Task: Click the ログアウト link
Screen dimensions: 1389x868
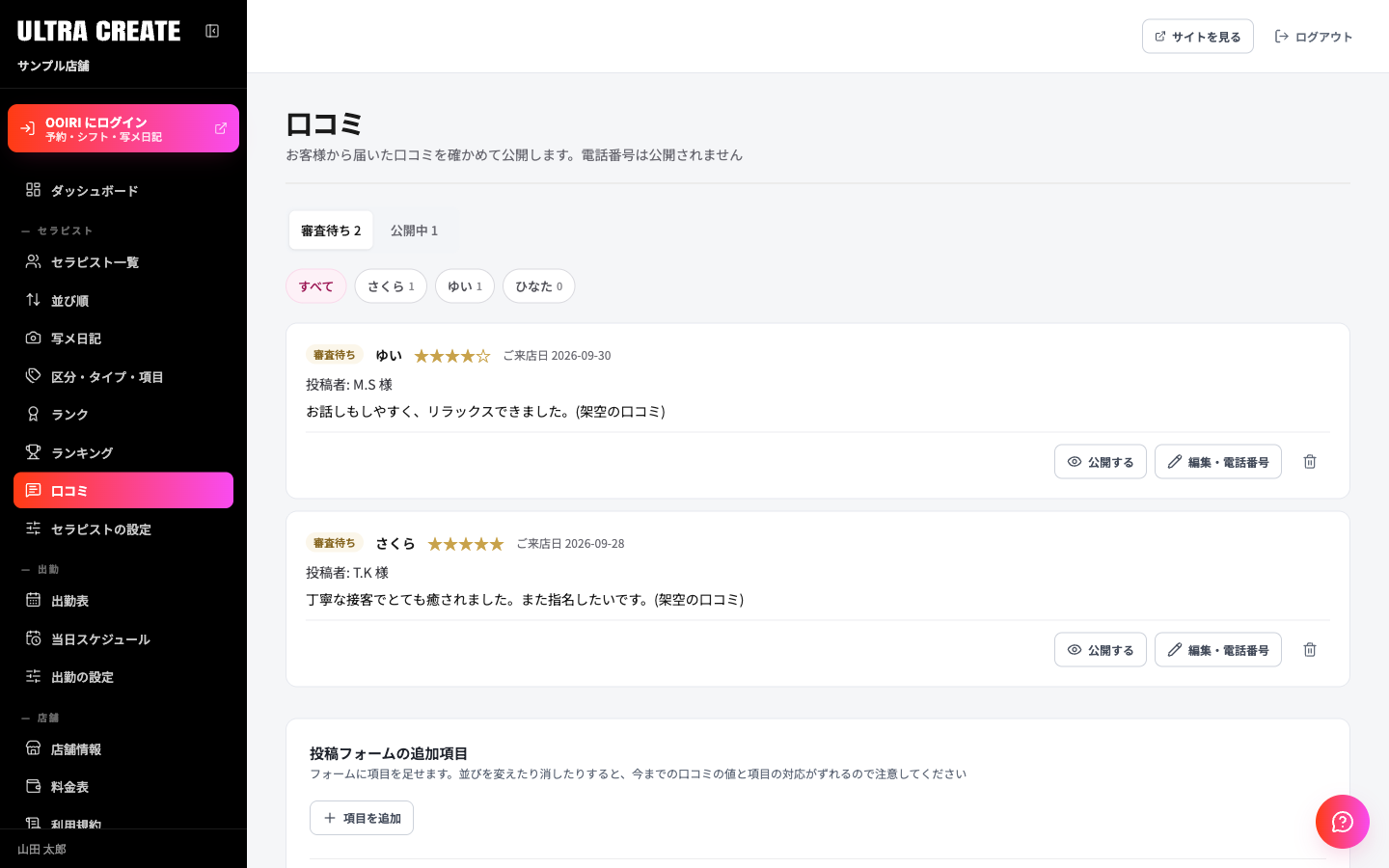Action: (x=1314, y=37)
